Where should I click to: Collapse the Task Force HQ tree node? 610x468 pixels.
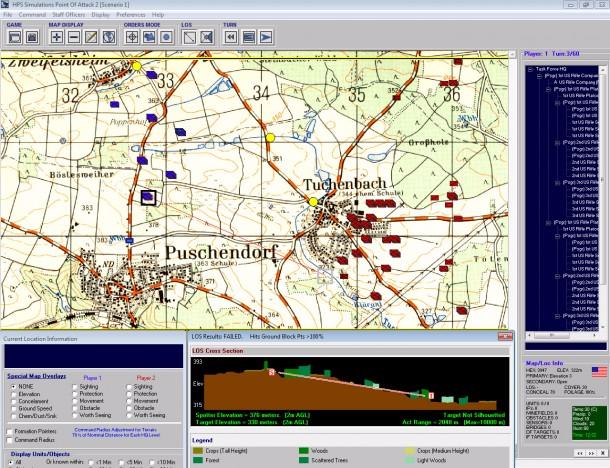tap(530, 69)
